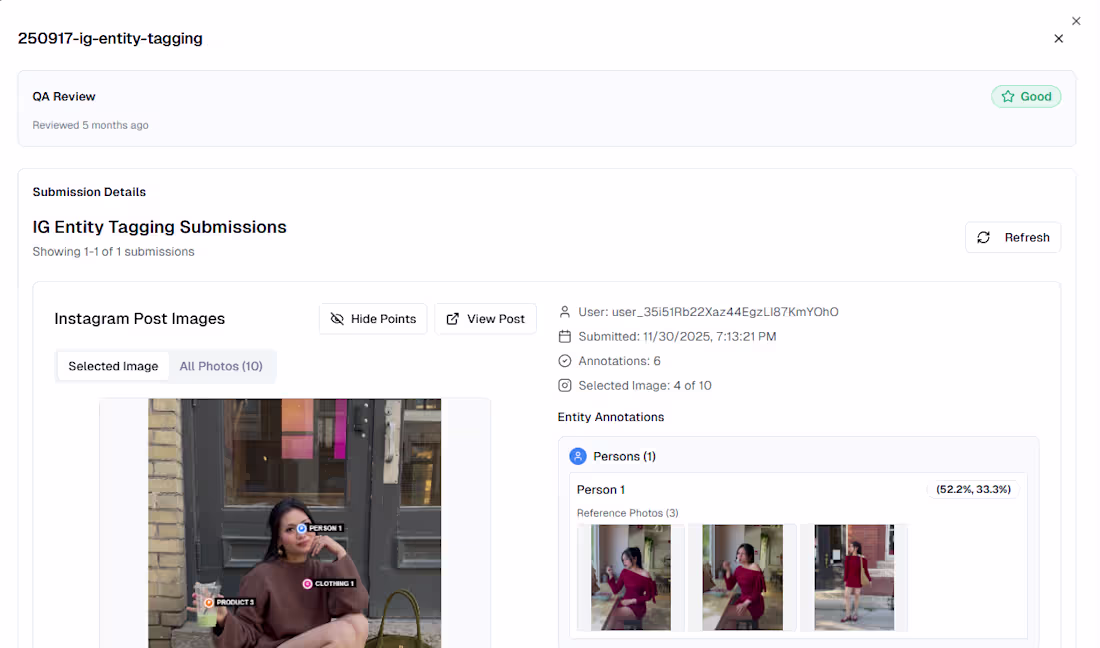1100x648 pixels.
Task: Open second Person 1 reference photo
Action: (742, 577)
